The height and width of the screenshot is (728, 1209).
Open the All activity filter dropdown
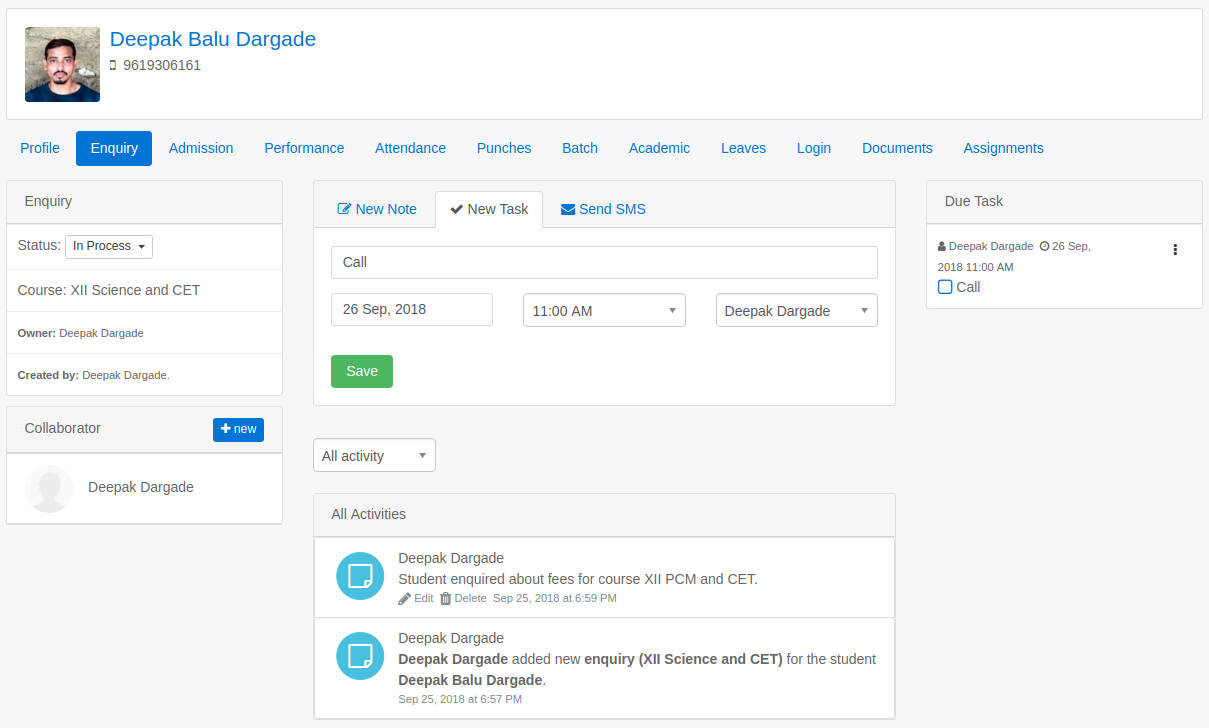click(x=373, y=454)
